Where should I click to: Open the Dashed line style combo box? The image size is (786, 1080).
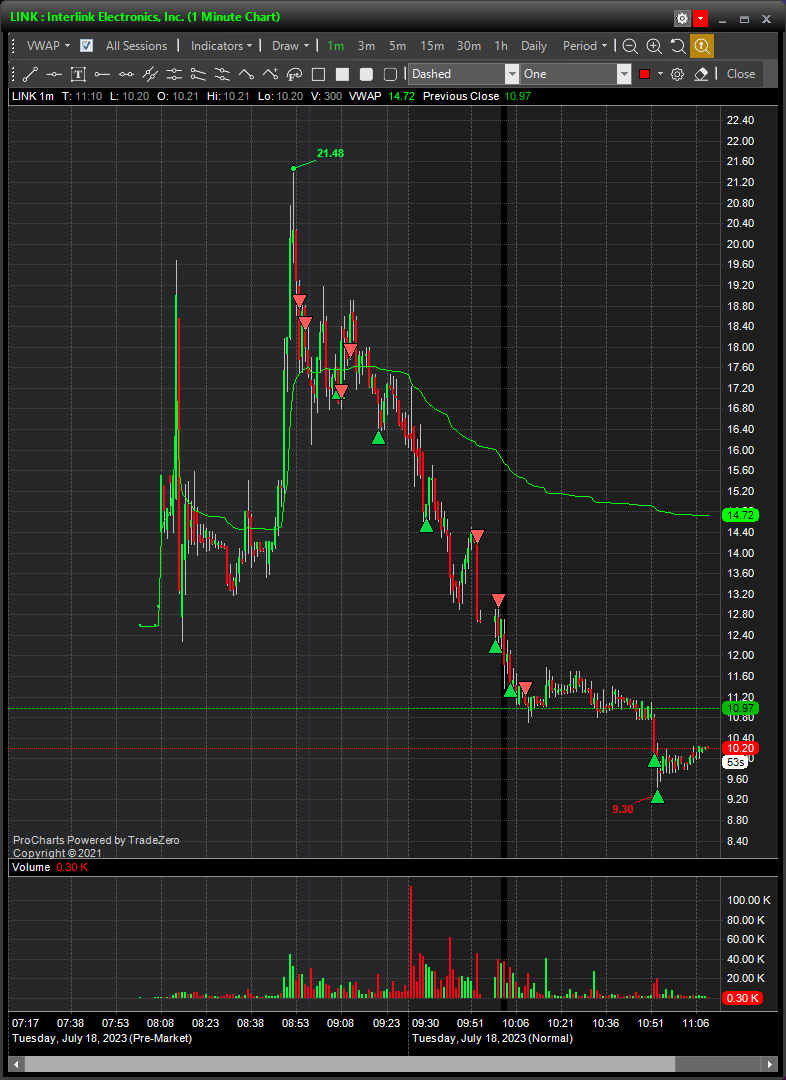pyautogui.click(x=464, y=74)
